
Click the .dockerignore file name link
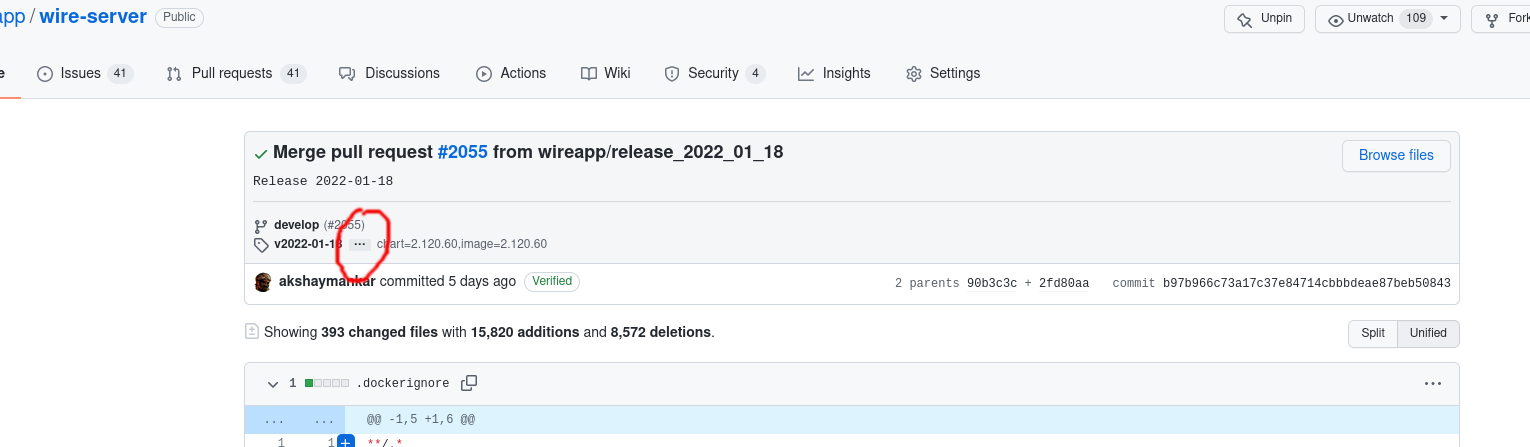pyautogui.click(x=402, y=383)
